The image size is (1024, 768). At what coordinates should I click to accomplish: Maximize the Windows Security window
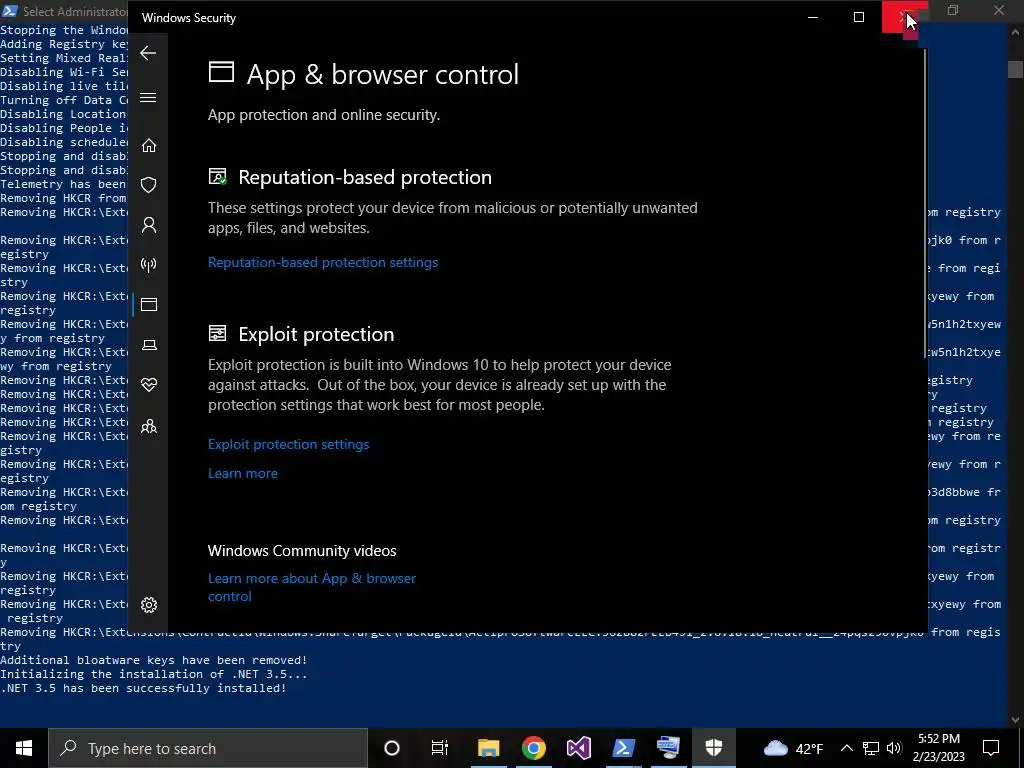click(x=859, y=17)
